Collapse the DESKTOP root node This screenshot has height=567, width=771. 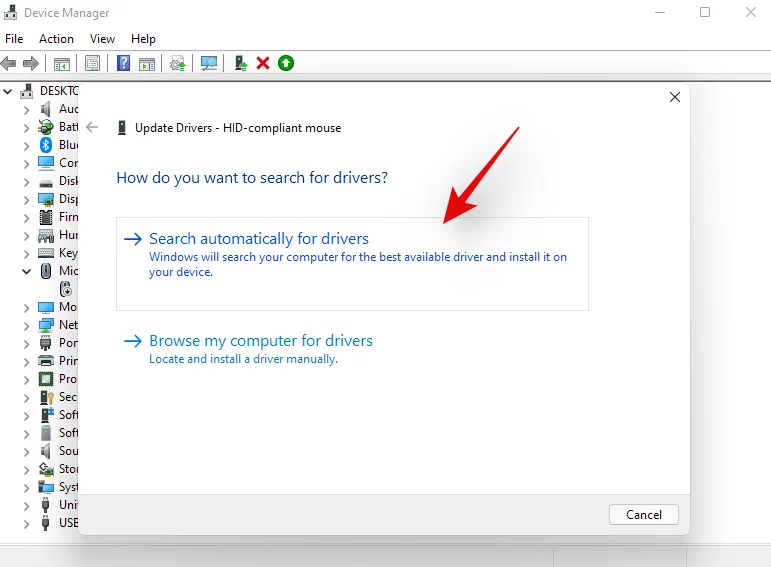[8, 91]
